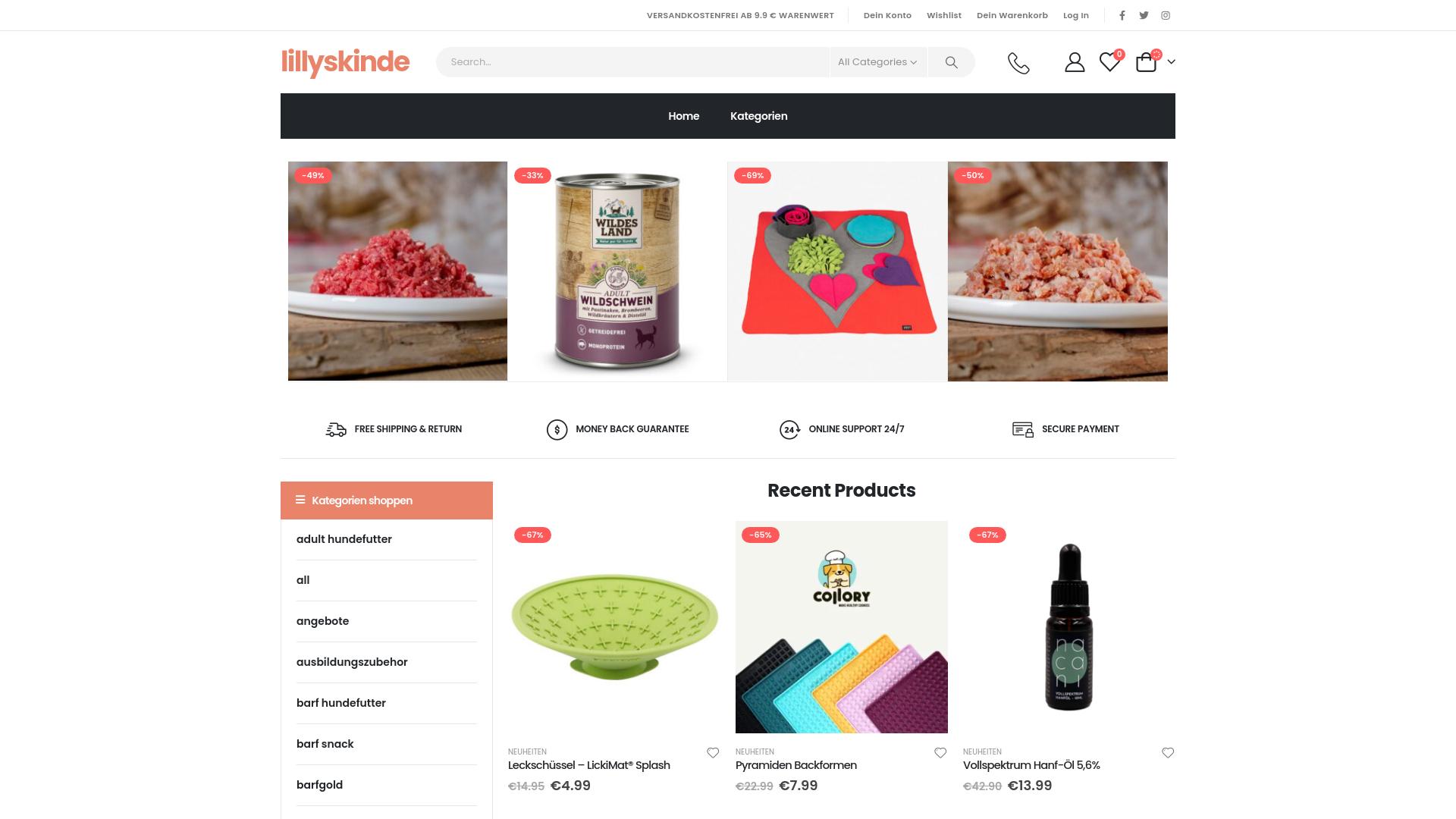Open the All Categories dropdown
The width and height of the screenshot is (1456, 819).
point(877,62)
